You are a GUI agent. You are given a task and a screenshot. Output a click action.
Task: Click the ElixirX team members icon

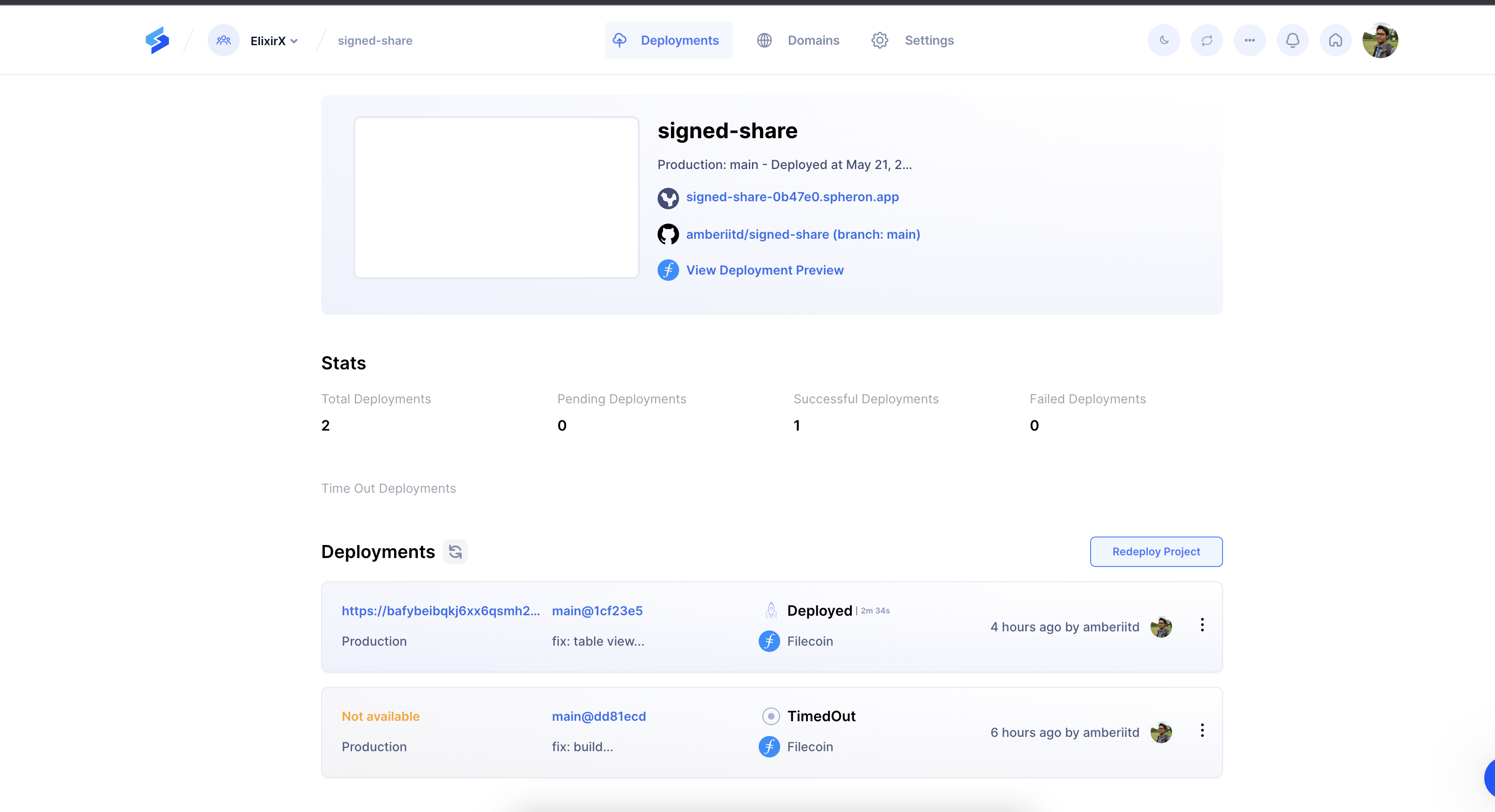pos(223,40)
